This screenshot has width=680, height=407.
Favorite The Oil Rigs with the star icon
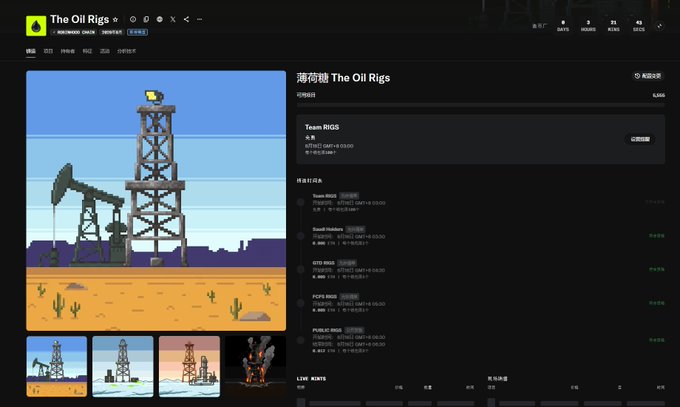coord(115,20)
